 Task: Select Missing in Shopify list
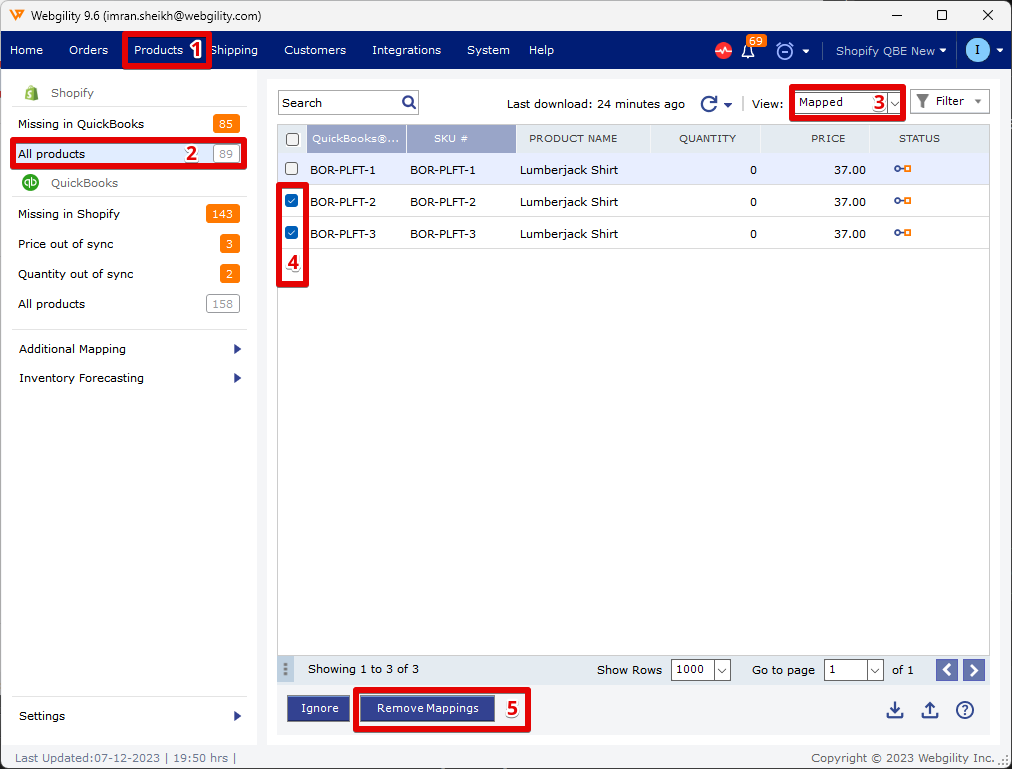(x=129, y=214)
